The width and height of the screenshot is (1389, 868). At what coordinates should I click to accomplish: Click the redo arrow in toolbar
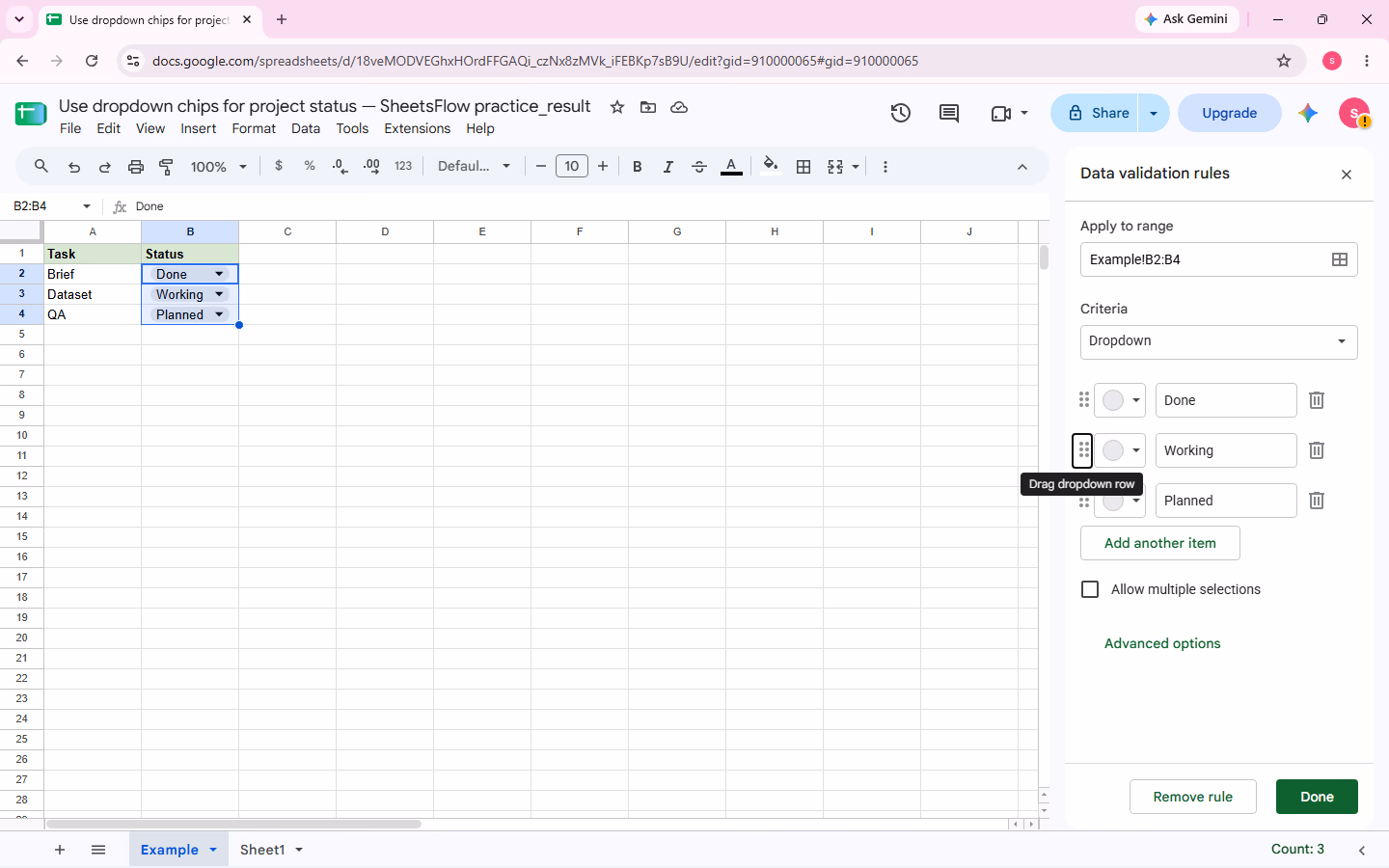point(105,167)
